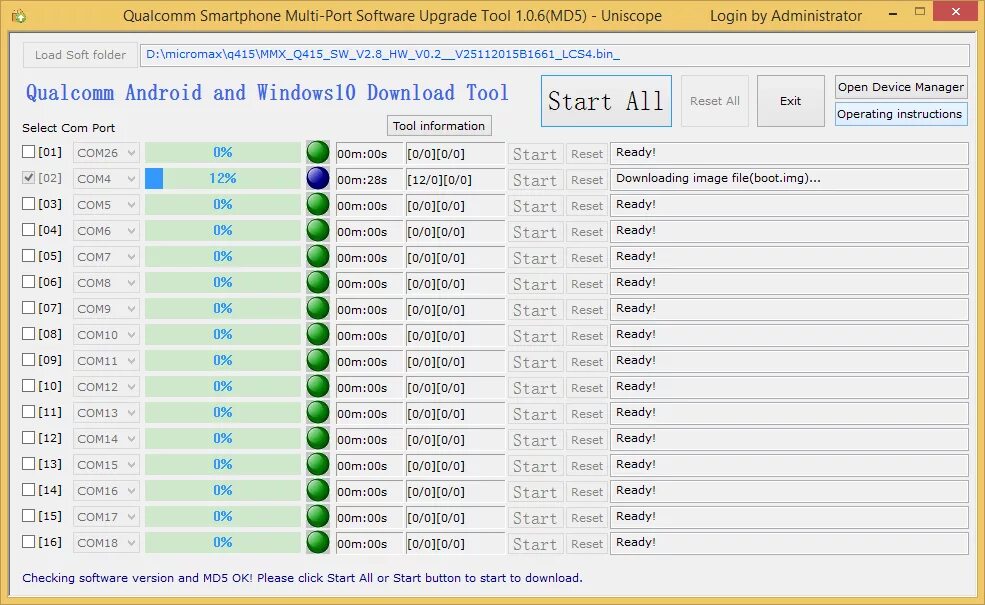Image resolution: width=985 pixels, height=605 pixels.
Task: Click the green status light for port 13
Action: click(x=318, y=465)
